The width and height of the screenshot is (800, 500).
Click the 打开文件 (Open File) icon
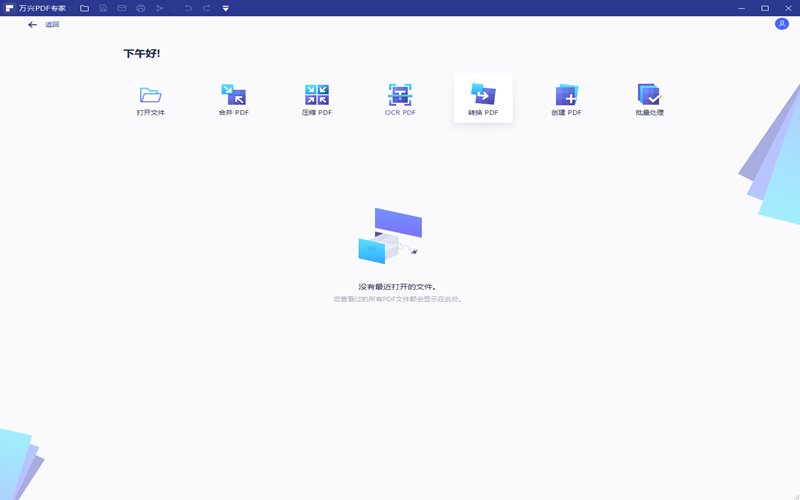tap(151, 96)
